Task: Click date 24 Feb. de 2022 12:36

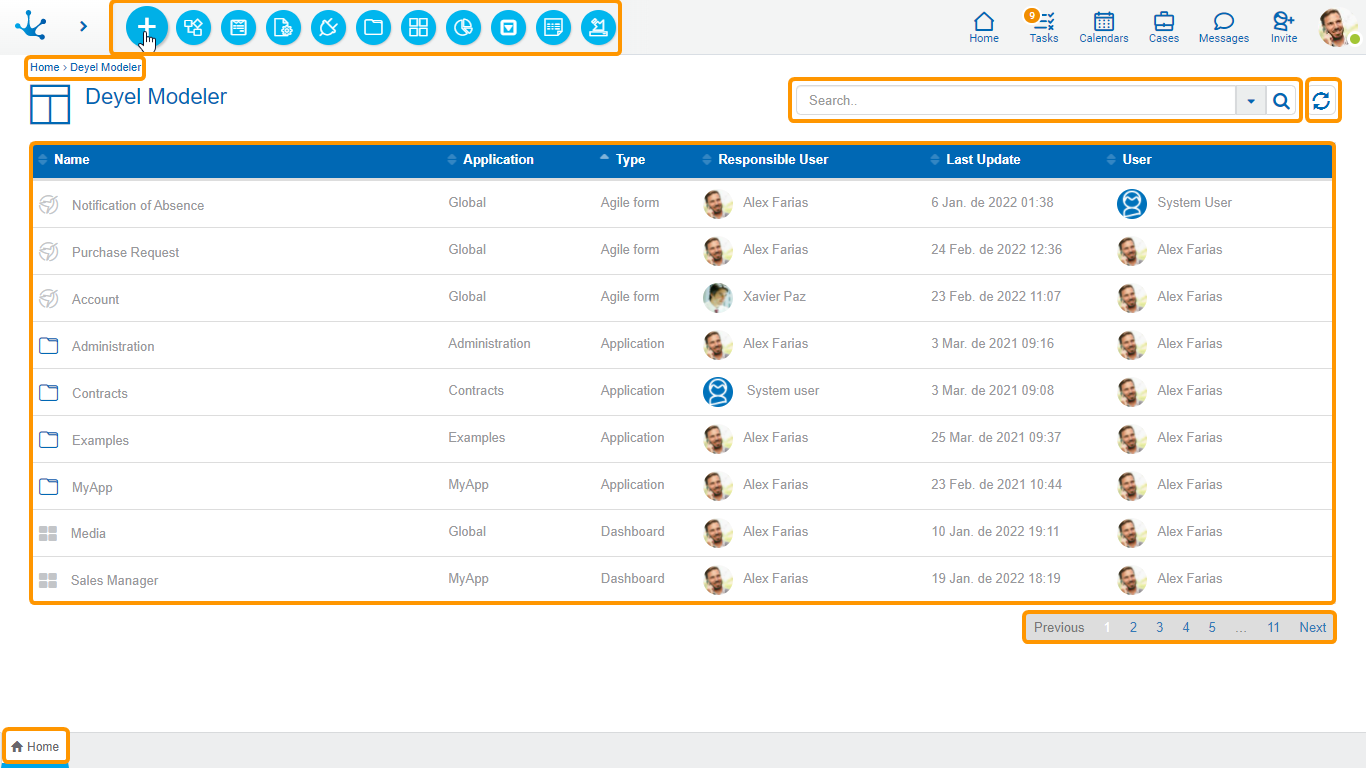Action: (996, 249)
